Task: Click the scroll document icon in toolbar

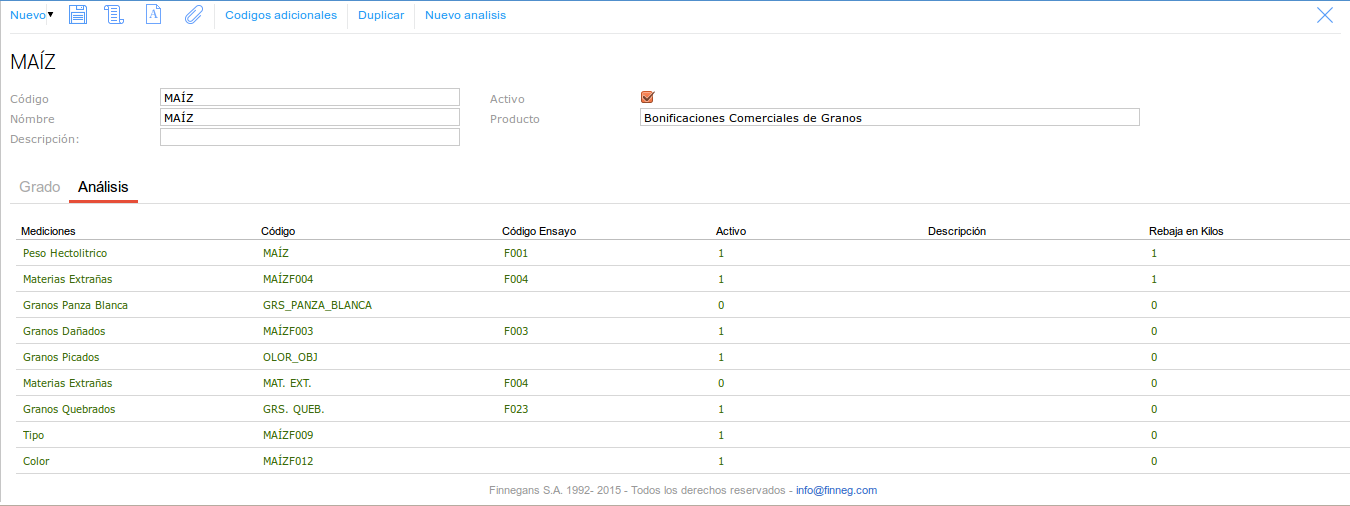Action: pyautogui.click(x=113, y=15)
